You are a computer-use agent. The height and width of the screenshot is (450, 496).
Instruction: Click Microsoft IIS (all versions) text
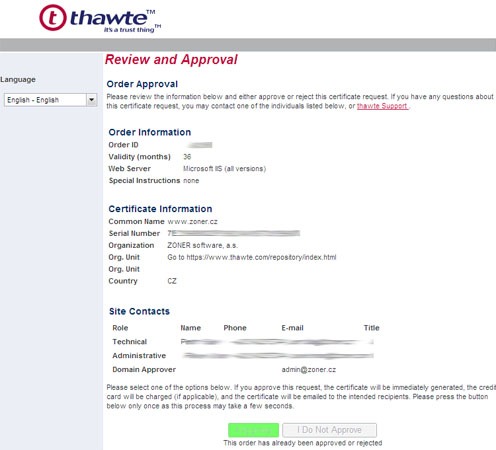224,169
